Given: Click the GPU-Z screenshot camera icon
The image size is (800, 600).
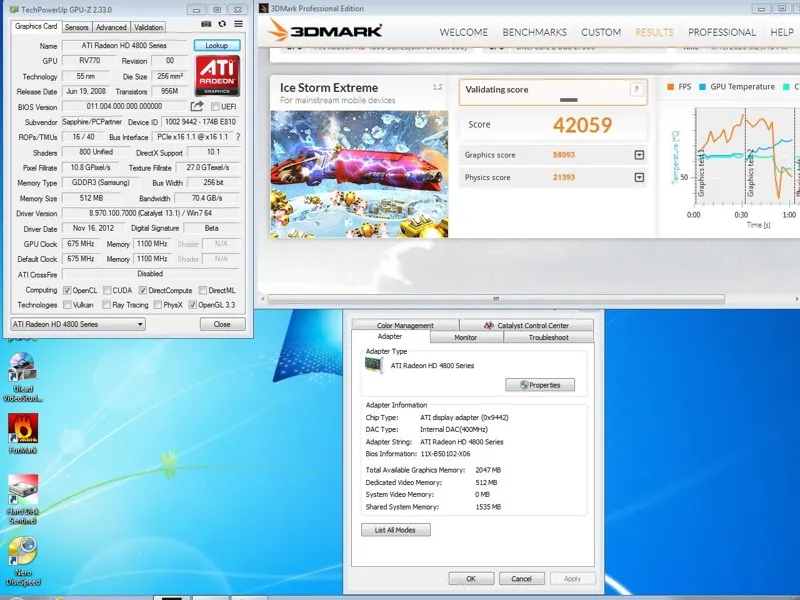Looking at the screenshot, I should coord(206,23).
